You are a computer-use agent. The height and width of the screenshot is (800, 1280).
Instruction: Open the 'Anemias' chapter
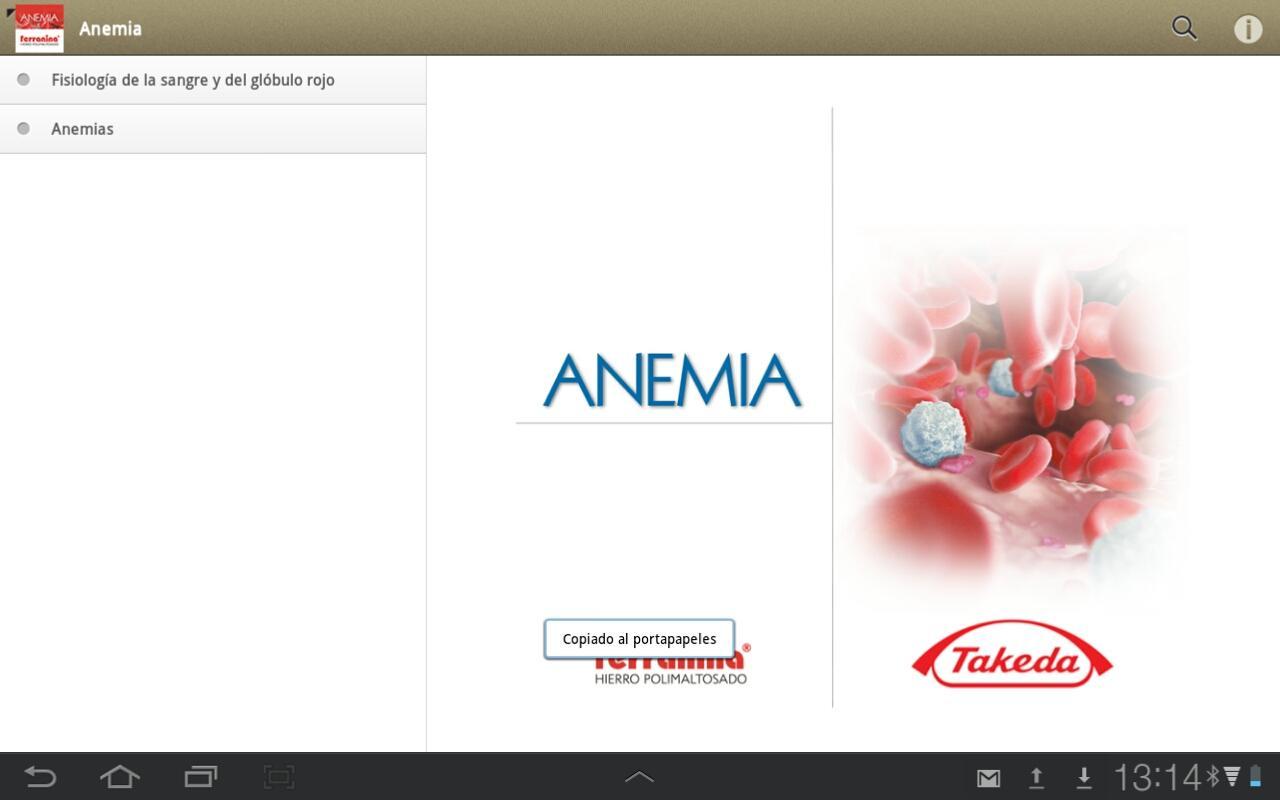tap(83, 128)
